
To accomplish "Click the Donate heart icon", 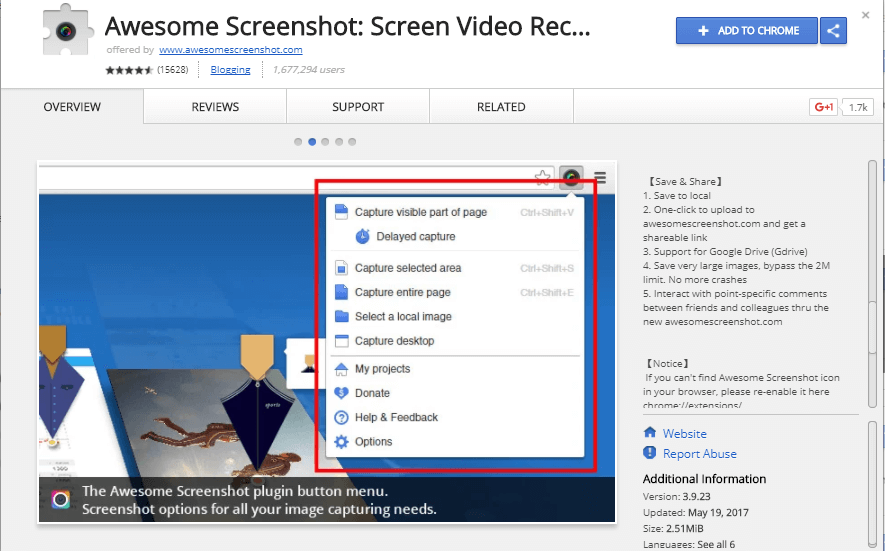I will [x=341, y=393].
